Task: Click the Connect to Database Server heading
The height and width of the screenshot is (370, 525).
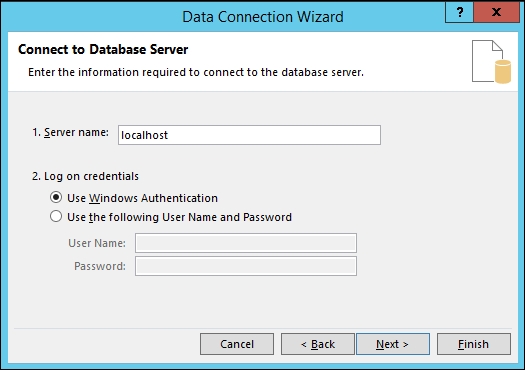Action: 103,50
